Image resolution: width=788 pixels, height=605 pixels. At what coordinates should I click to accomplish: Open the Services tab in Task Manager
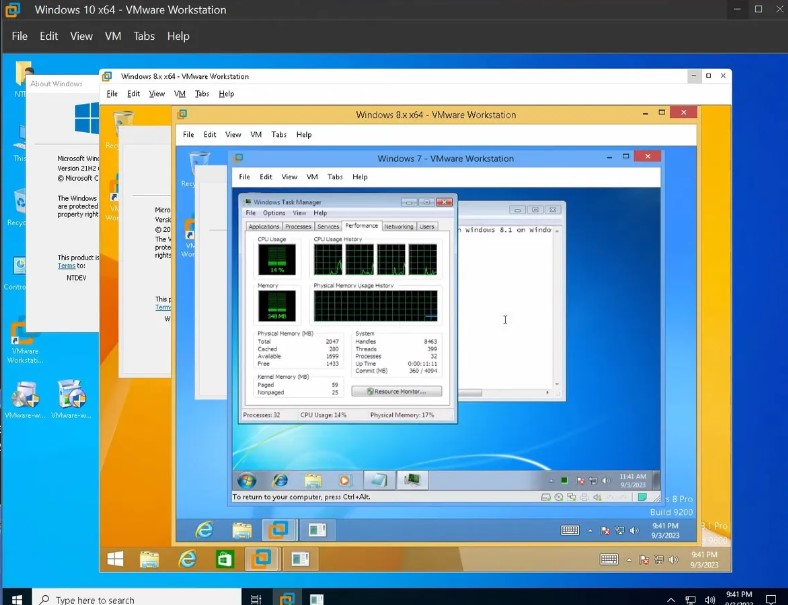coord(328,227)
